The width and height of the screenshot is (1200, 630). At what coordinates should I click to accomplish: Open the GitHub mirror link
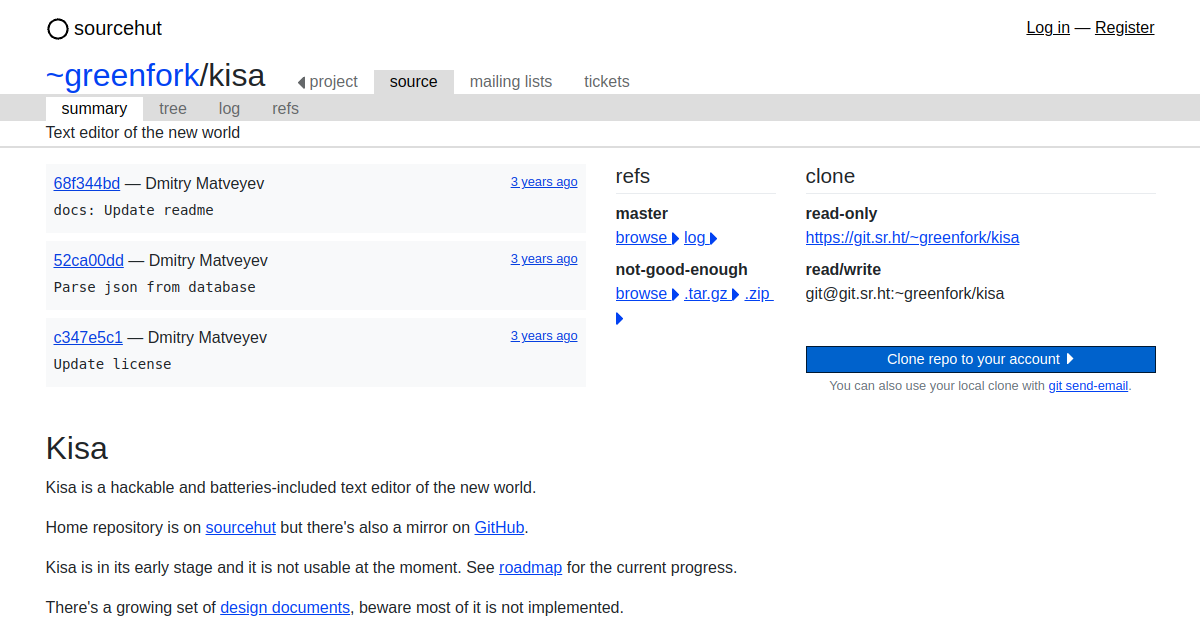click(x=500, y=527)
